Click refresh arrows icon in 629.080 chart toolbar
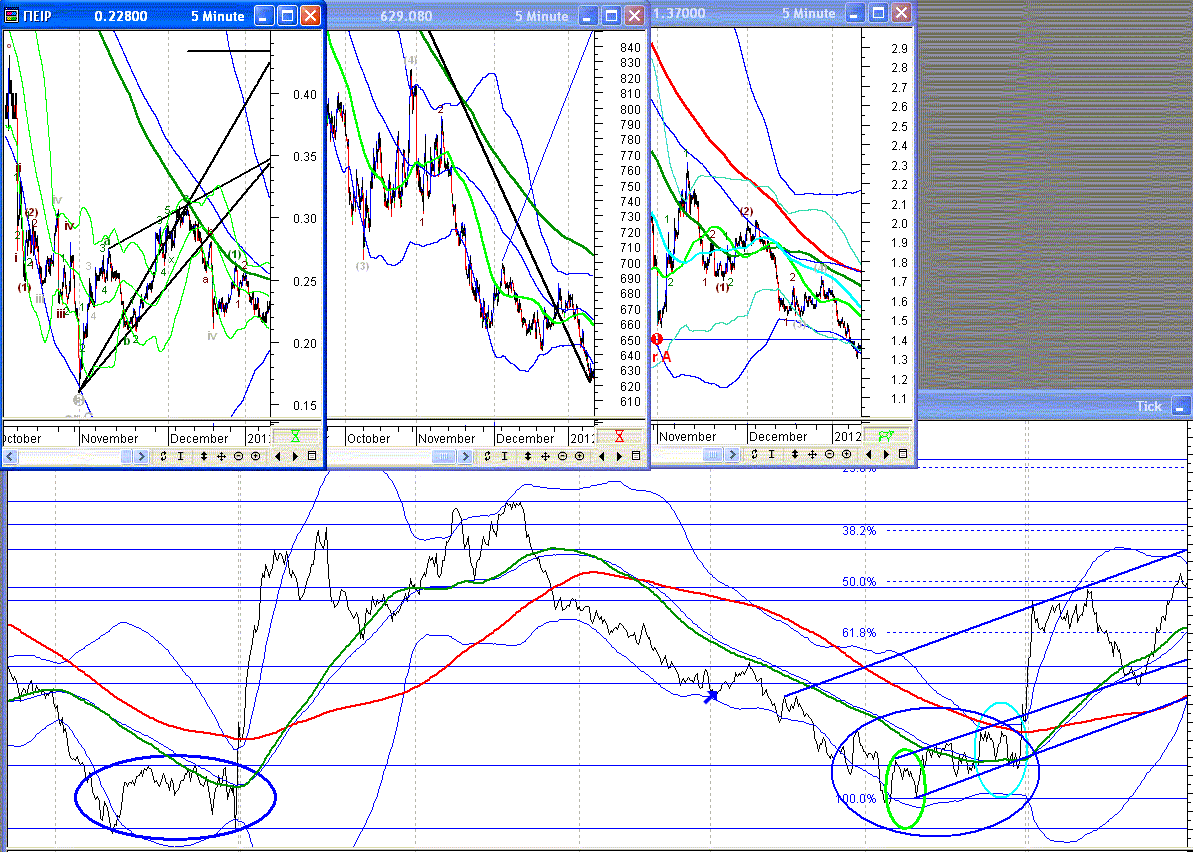 [x=488, y=456]
